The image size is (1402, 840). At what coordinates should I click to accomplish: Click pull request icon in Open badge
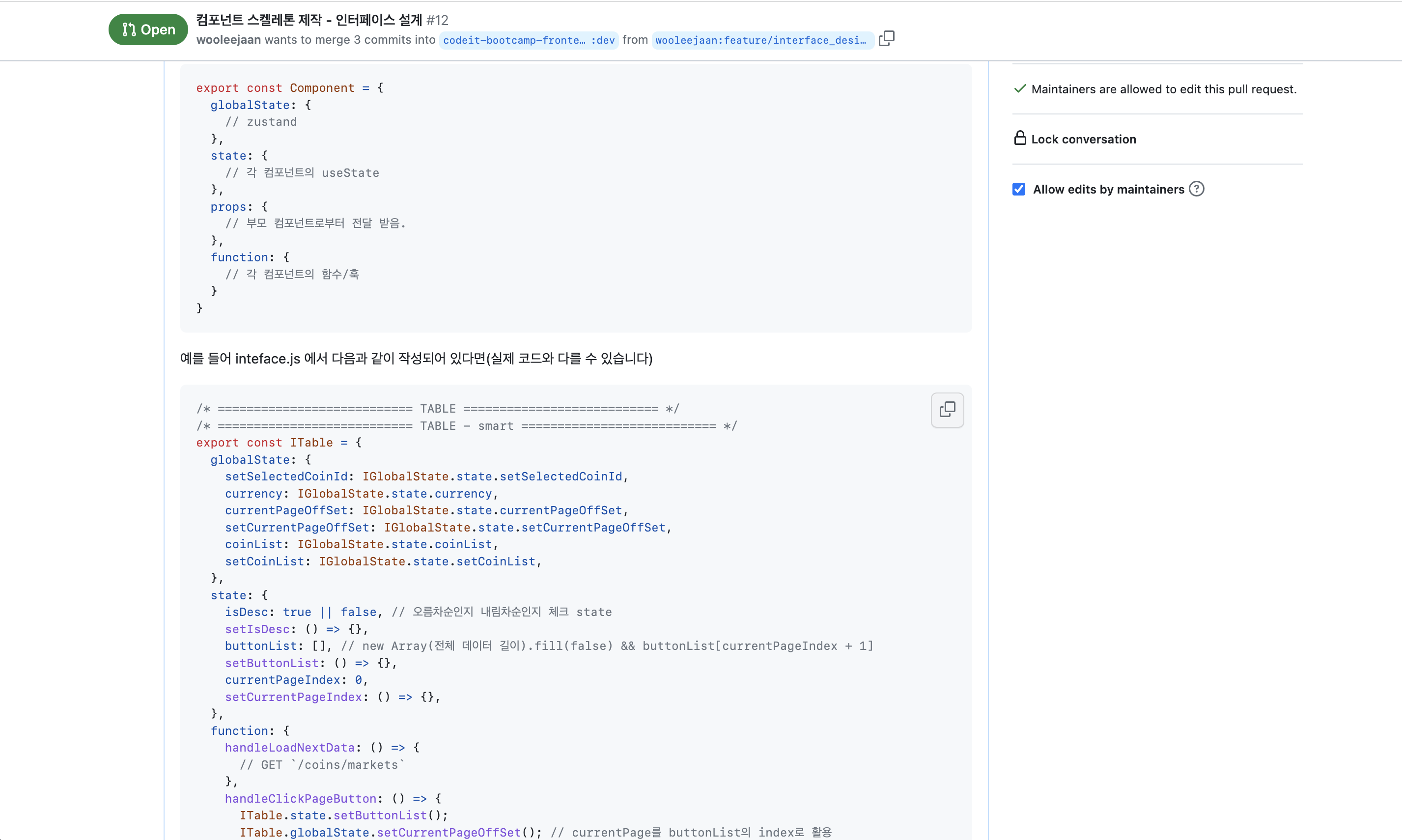pyautogui.click(x=129, y=29)
